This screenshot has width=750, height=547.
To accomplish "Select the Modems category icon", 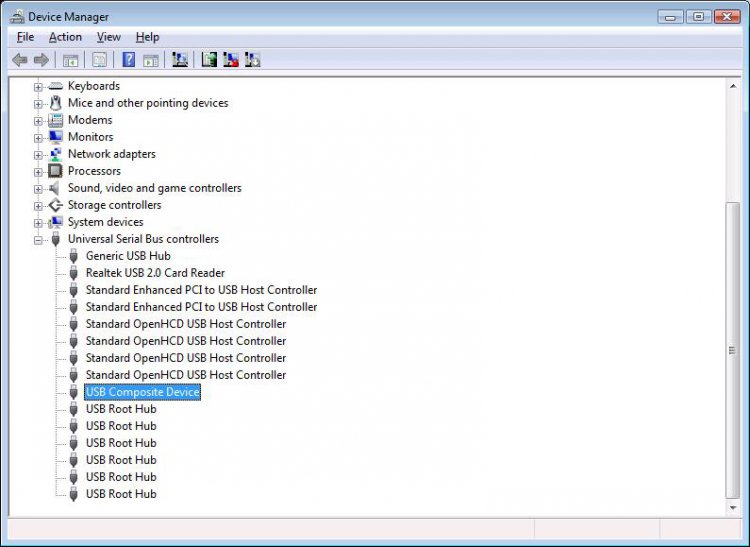I will tap(55, 120).
